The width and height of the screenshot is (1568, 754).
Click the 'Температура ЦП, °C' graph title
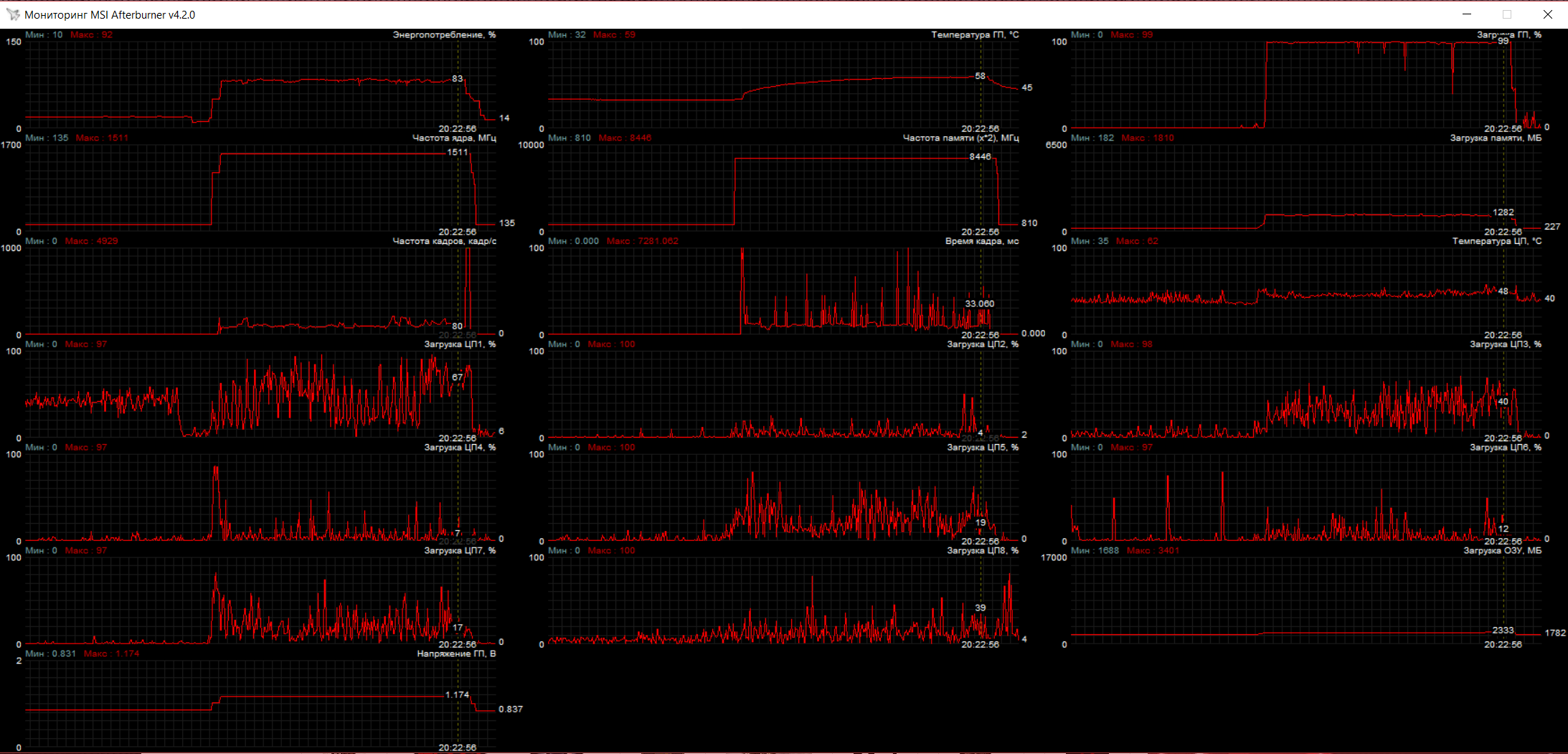1497,241
